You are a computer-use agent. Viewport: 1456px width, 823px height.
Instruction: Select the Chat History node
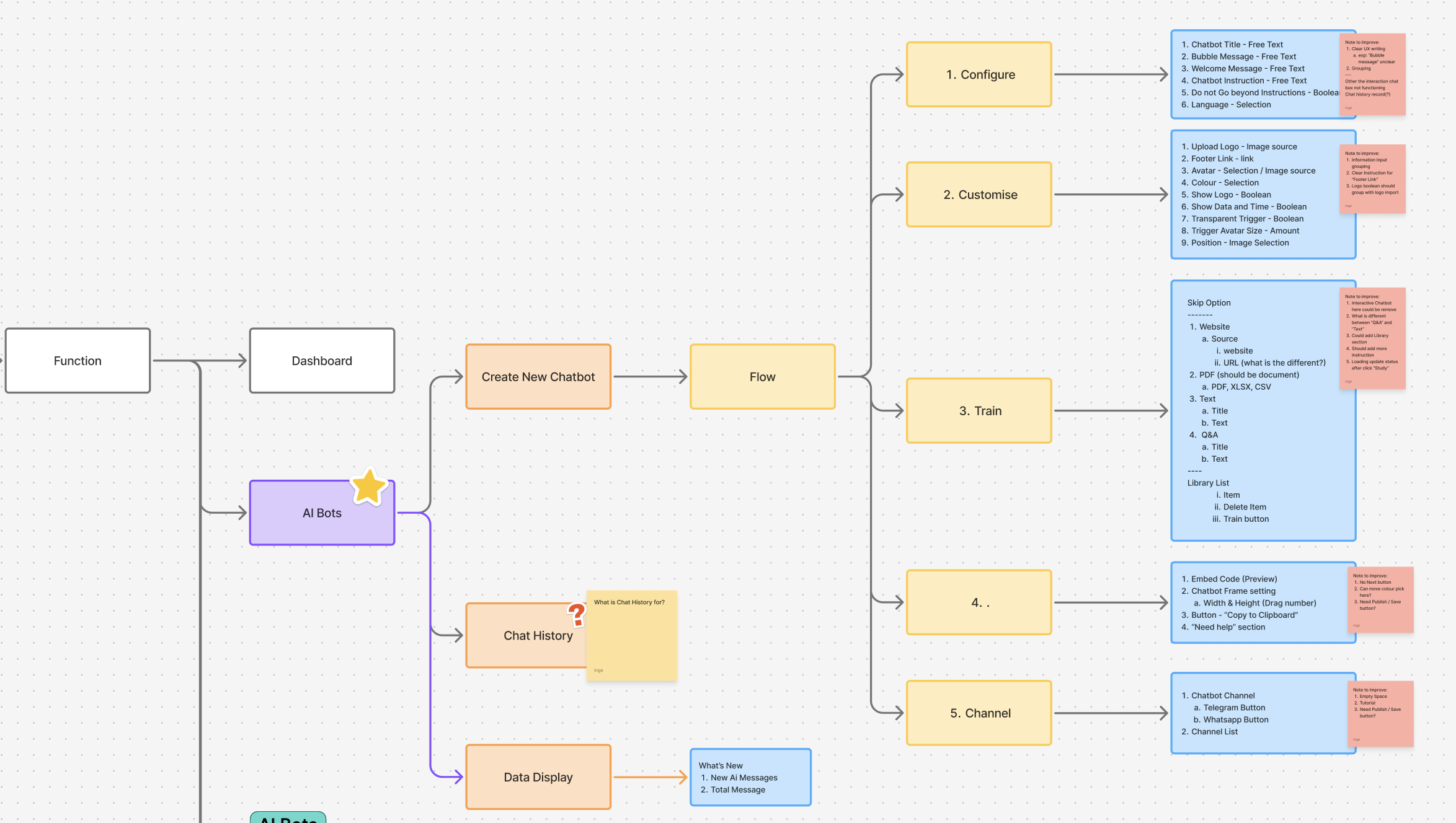(x=538, y=636)
